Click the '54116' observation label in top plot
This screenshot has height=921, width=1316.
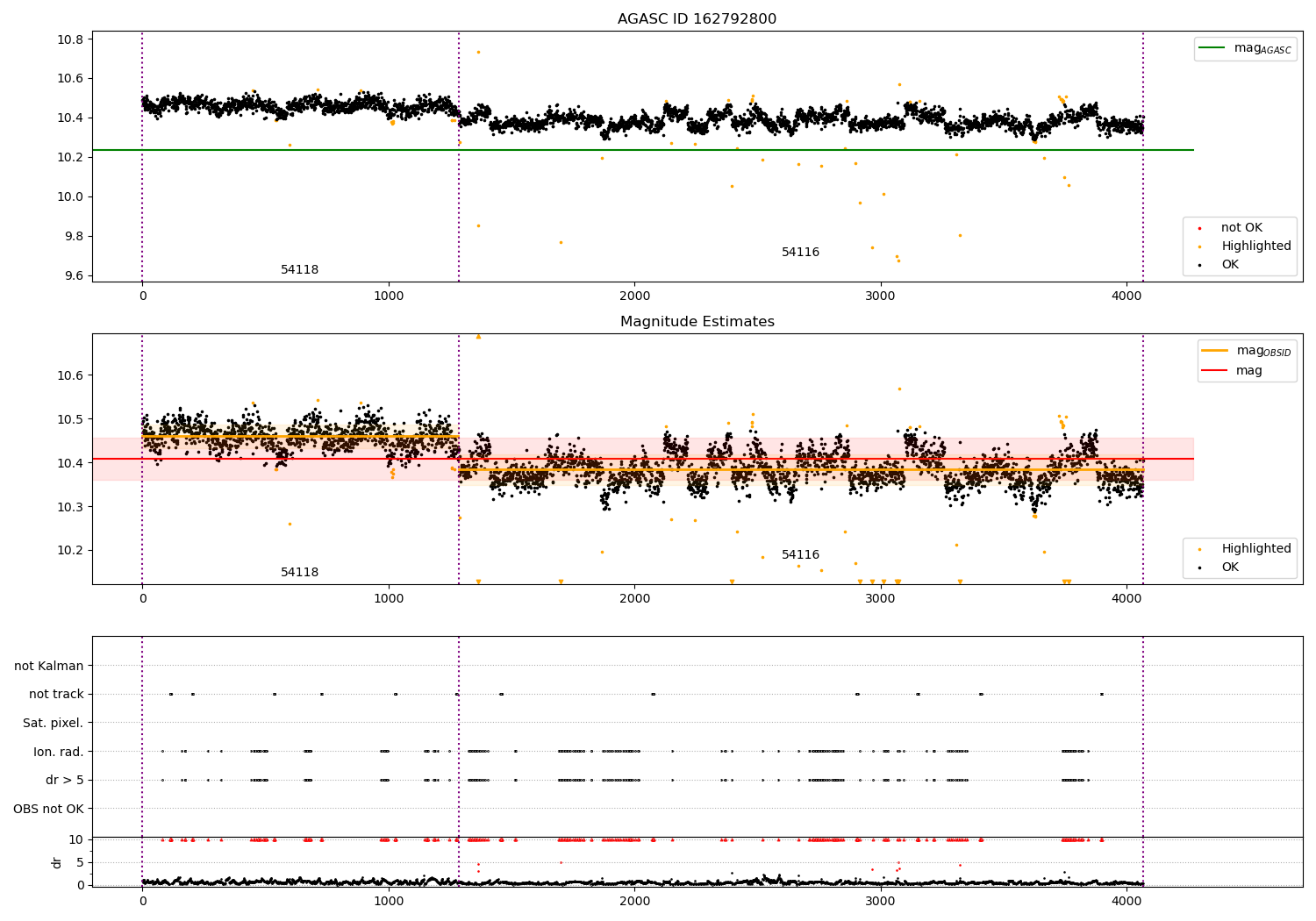(800, 253)
